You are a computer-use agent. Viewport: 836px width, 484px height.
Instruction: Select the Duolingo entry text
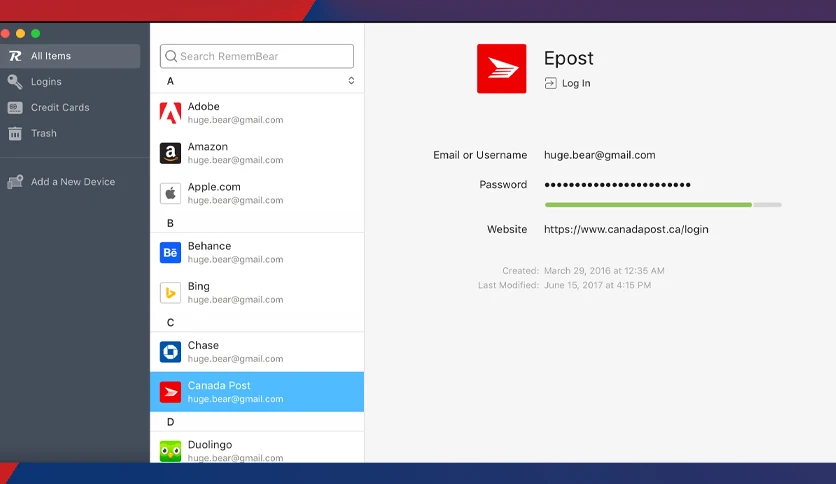coord(235,451)
